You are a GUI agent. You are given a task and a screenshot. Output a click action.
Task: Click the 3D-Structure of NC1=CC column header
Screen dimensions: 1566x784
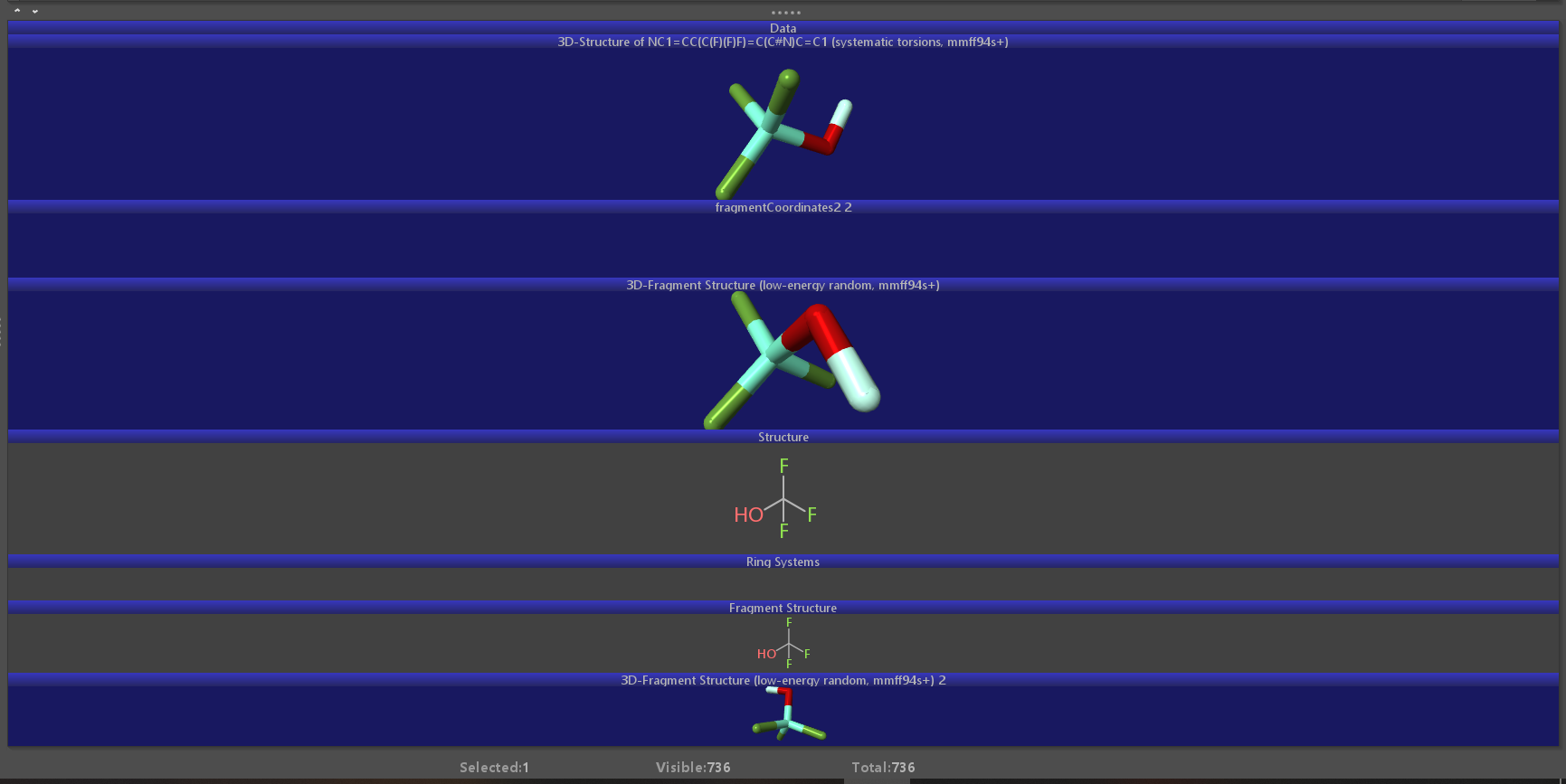coord(783,42)
